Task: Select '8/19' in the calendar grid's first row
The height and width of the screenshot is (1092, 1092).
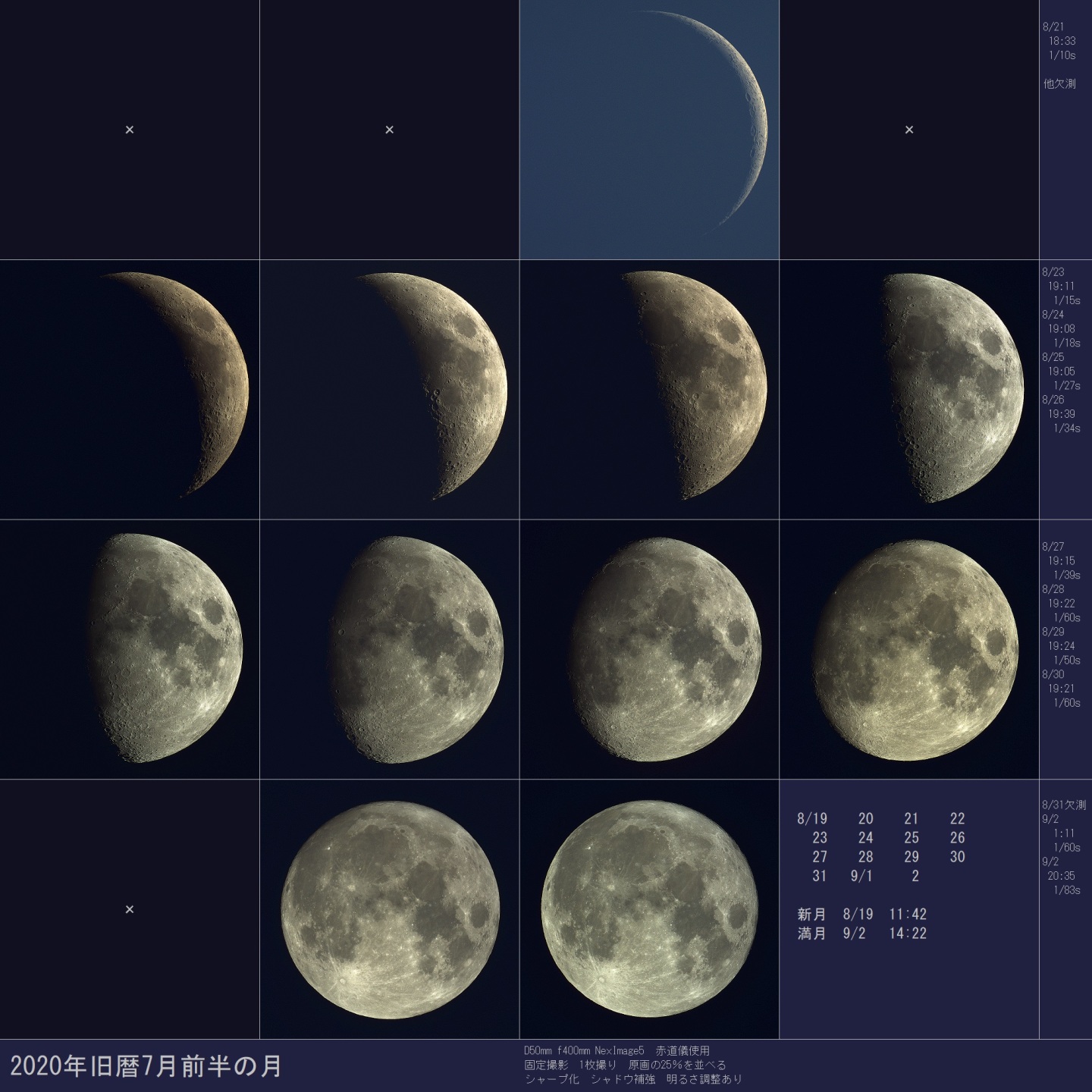Action: [812, 819]
